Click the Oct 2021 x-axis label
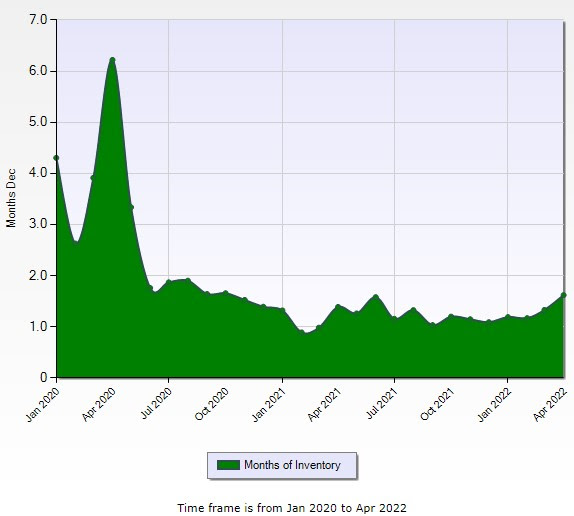Screen dimensions: 574x516 (437, 404)
